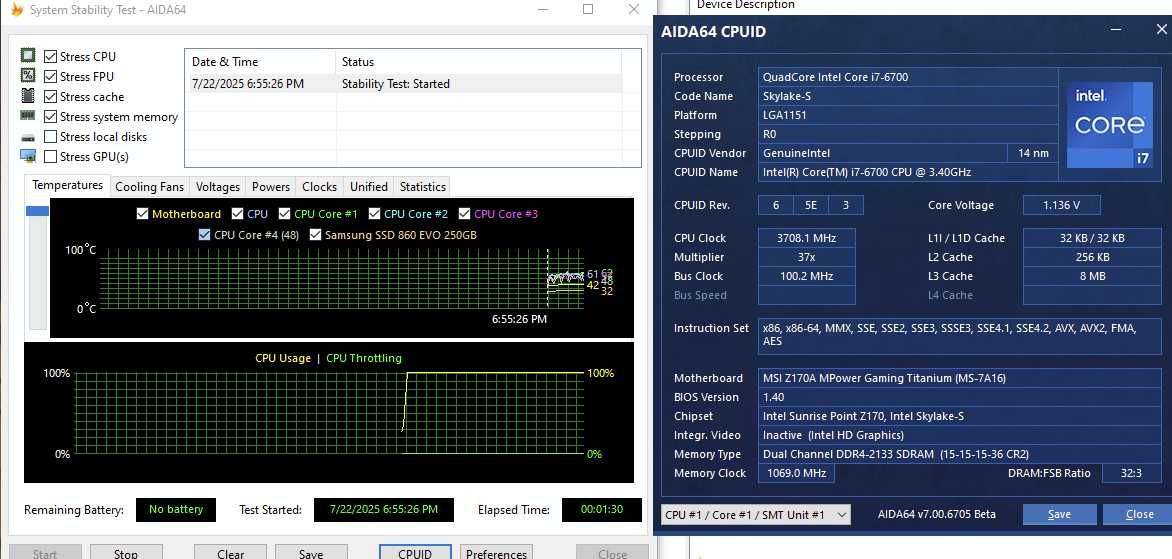This screenshot has width=1172, height=559.
Task: Click the Stop button to end test
Action: click(x=126, y=553)
